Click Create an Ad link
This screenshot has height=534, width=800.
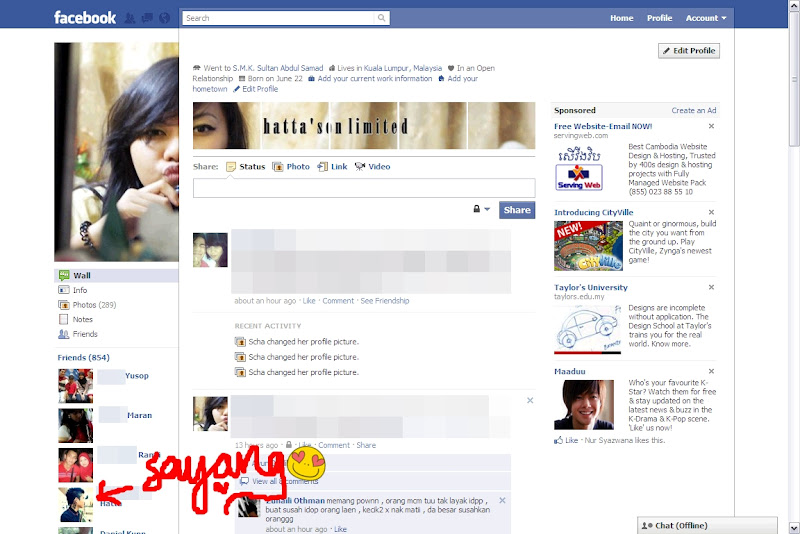tap(694, 110)
